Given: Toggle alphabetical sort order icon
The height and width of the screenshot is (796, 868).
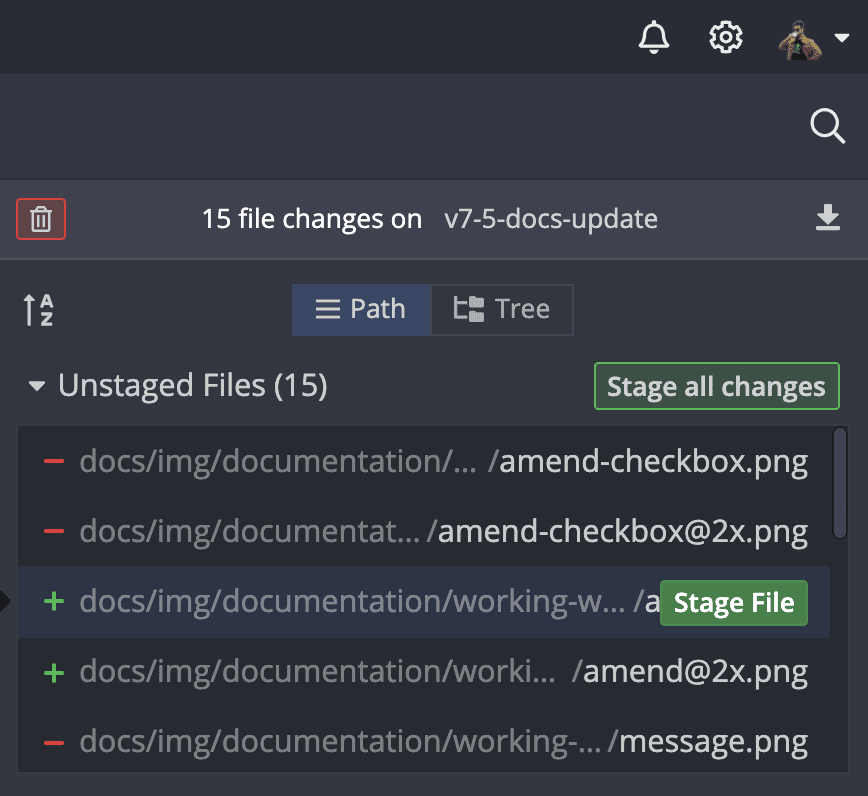Looking at the screenshot, I should (x=38, y=309).
